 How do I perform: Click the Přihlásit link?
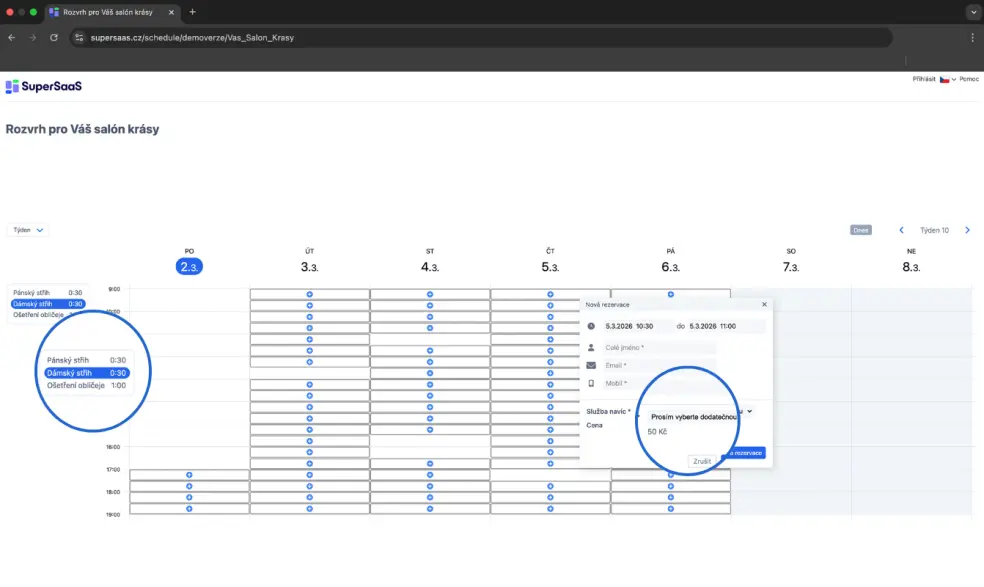(923, 79)
